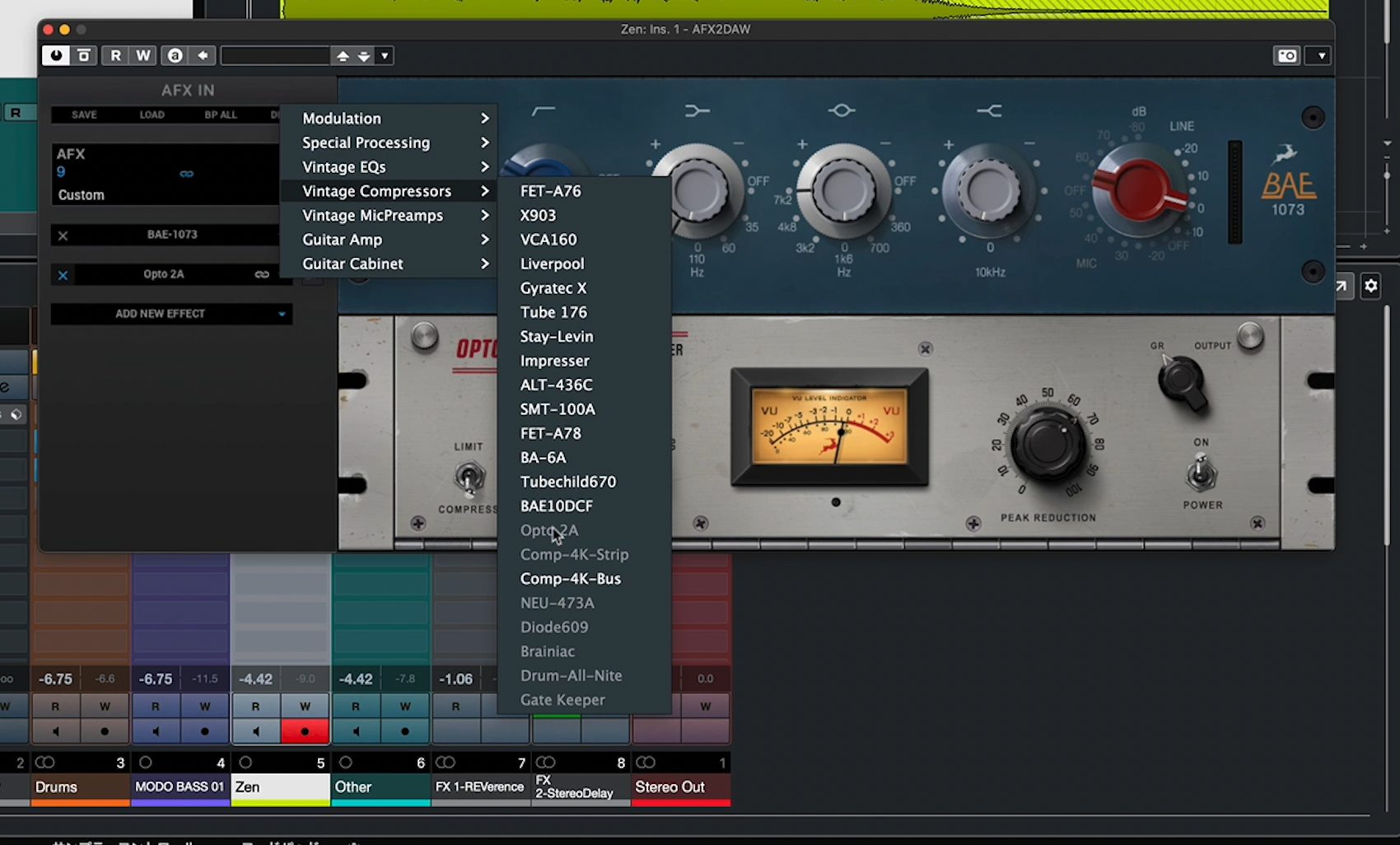1400x845 pixels.
Task: Select the BAE-1073 effect slot
Action: pyautogui.click(x=172, y=235)
